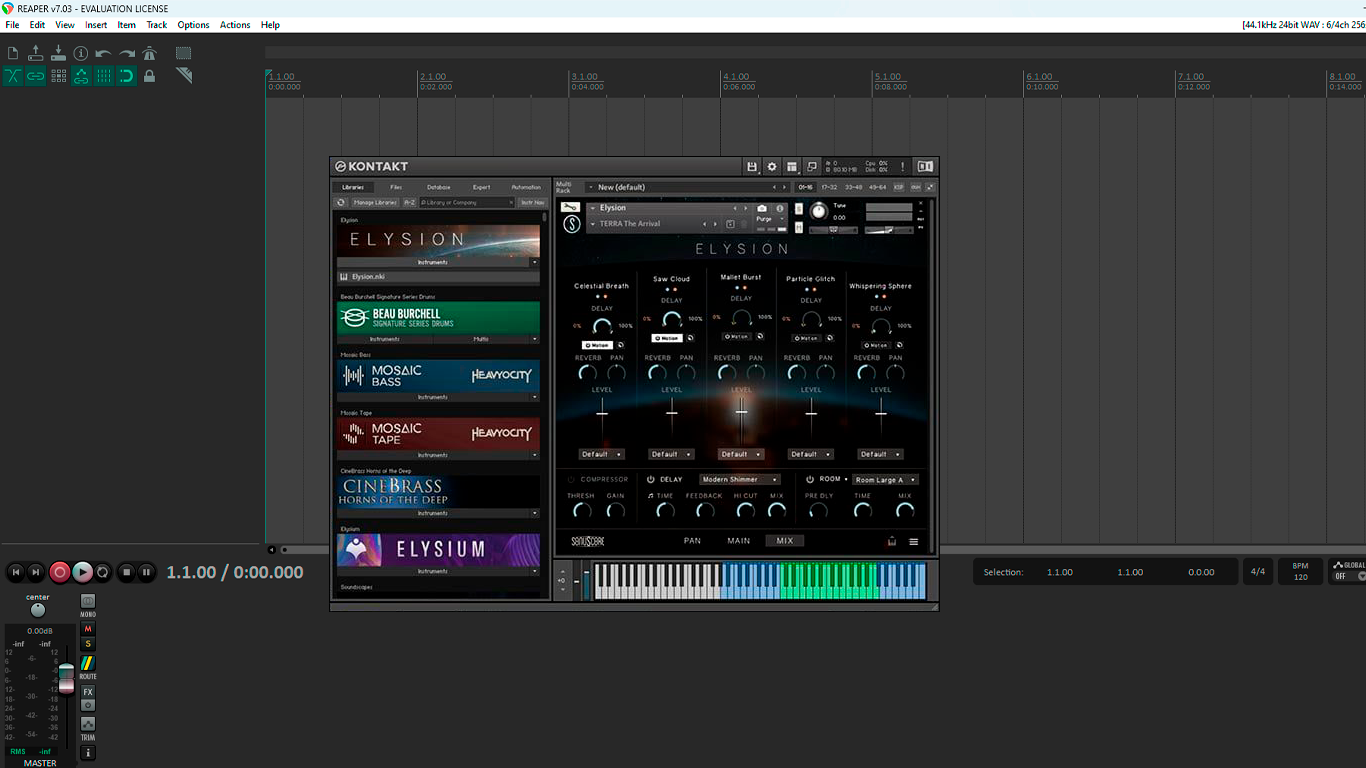1366x768 pixels.
Task: Open the Track menu
Action: [x=157, y=25]
